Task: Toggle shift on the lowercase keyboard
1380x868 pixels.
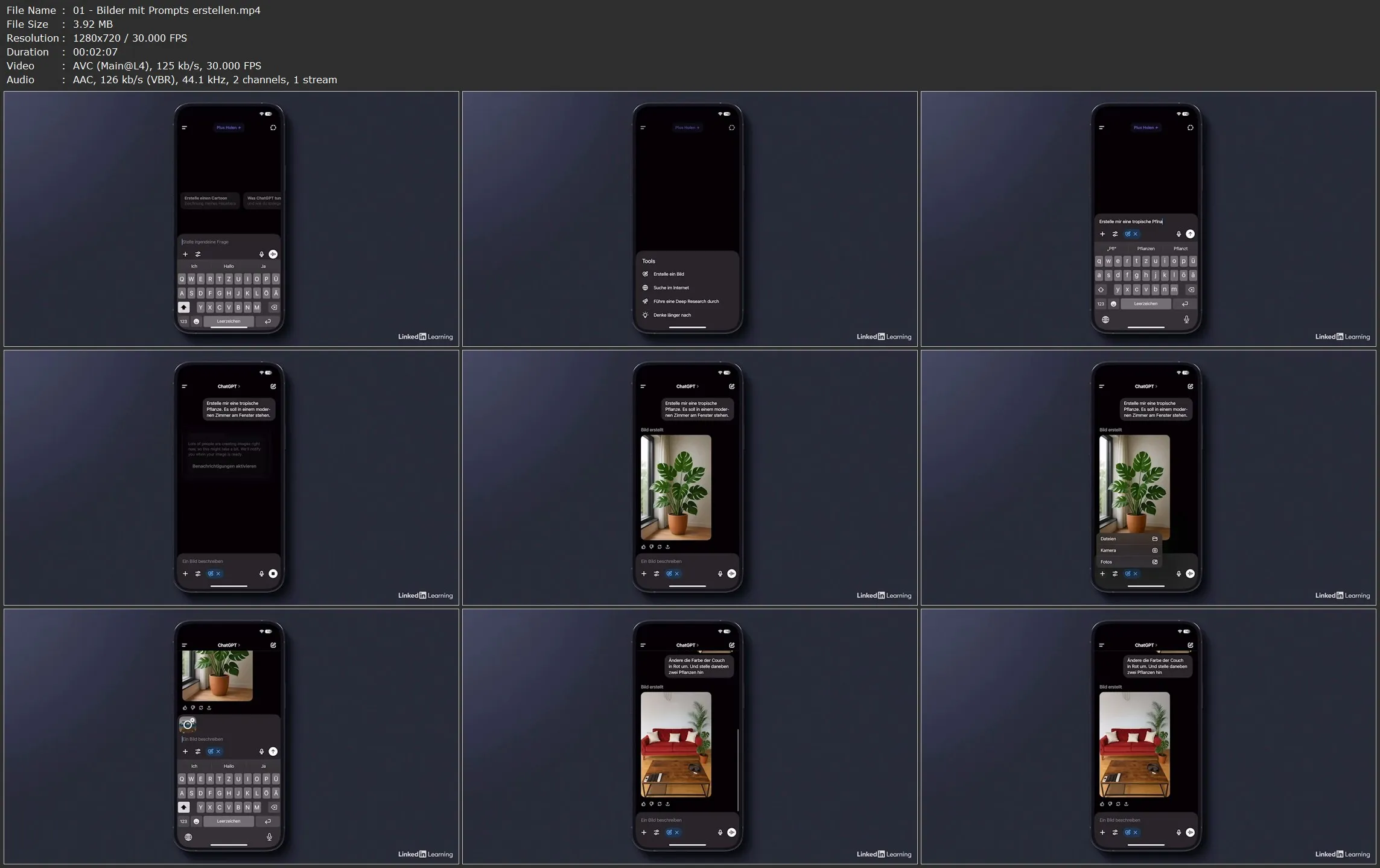Action: click(x=1101, y=290)
